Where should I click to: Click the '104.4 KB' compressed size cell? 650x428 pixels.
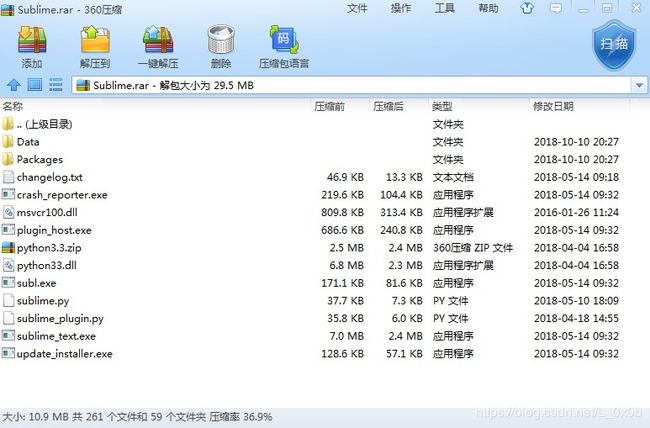(401, 195)
